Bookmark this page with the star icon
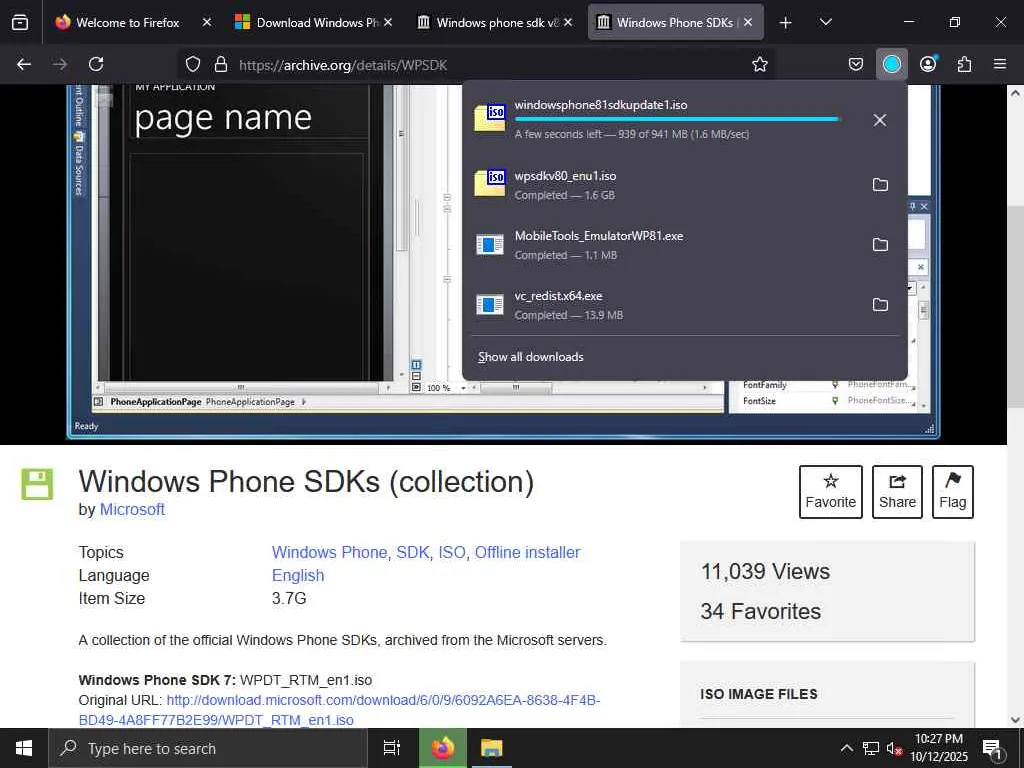The height and width of the screenshot is (768, 1024). tap(760, 64)
